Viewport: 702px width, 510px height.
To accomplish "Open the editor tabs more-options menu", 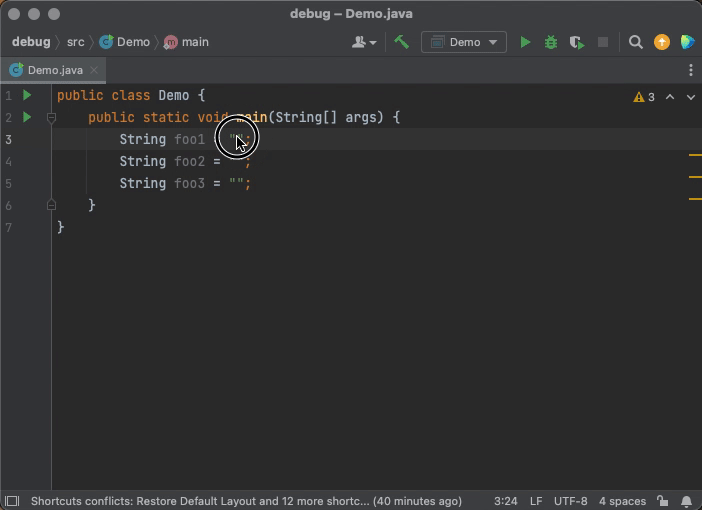I will pyautogui.click(x=691, y=70).
